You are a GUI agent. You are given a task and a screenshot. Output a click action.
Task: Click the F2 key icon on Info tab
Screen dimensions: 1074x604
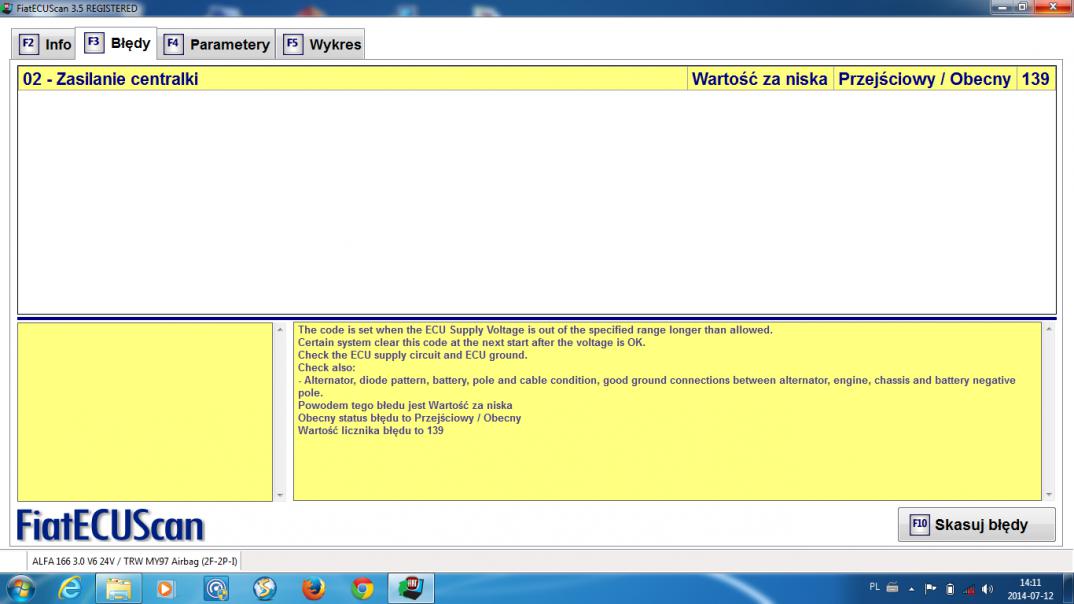click(28, 44)
